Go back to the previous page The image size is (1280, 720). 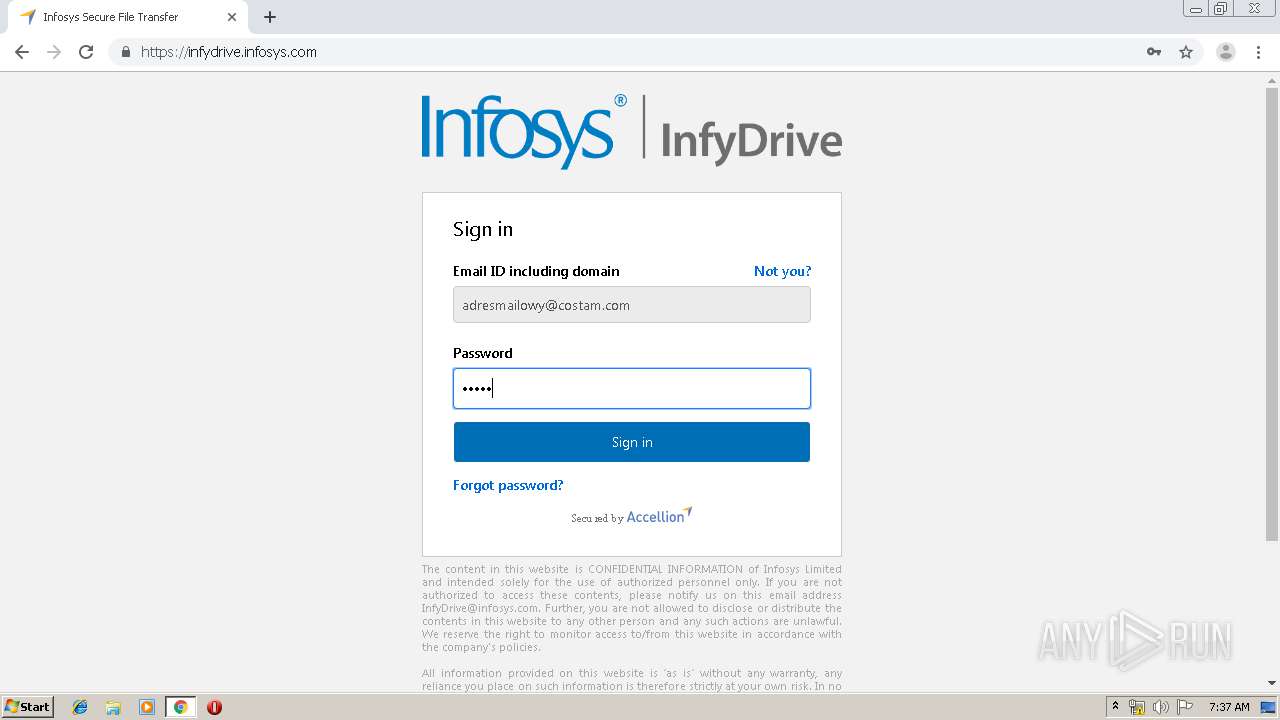point(22,52)
